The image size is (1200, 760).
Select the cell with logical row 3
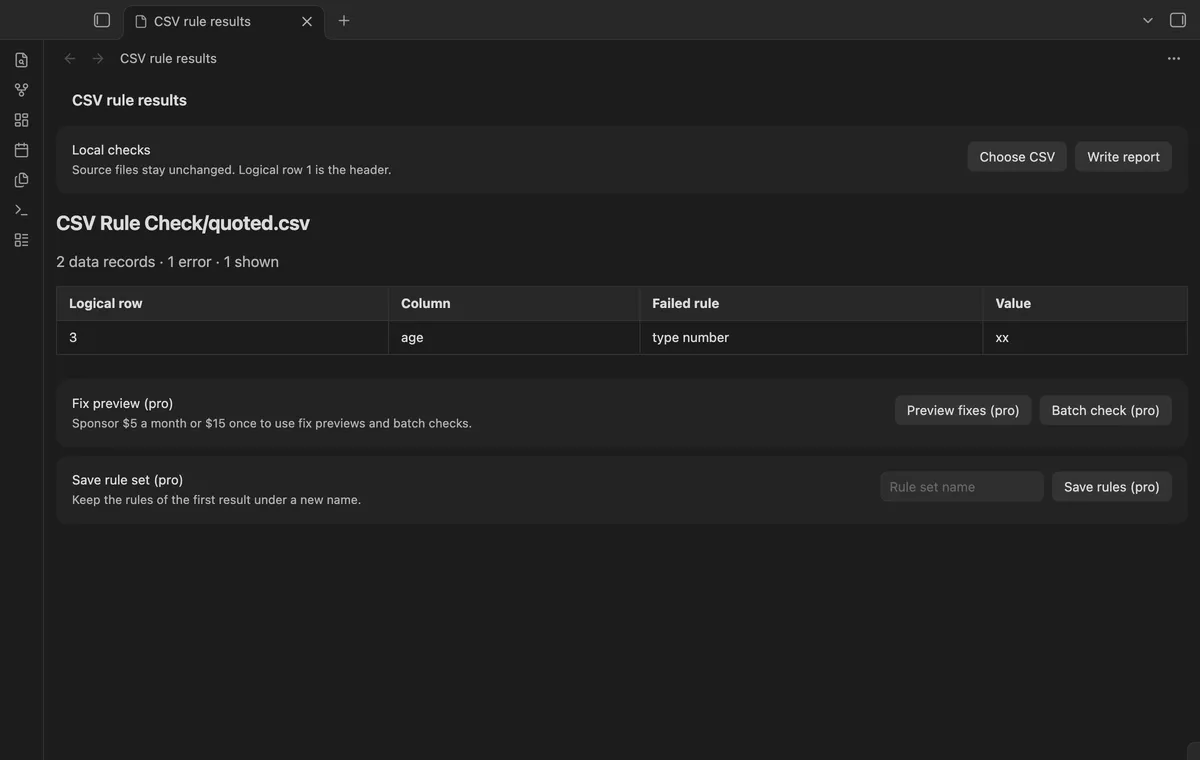tap(223, 338)
